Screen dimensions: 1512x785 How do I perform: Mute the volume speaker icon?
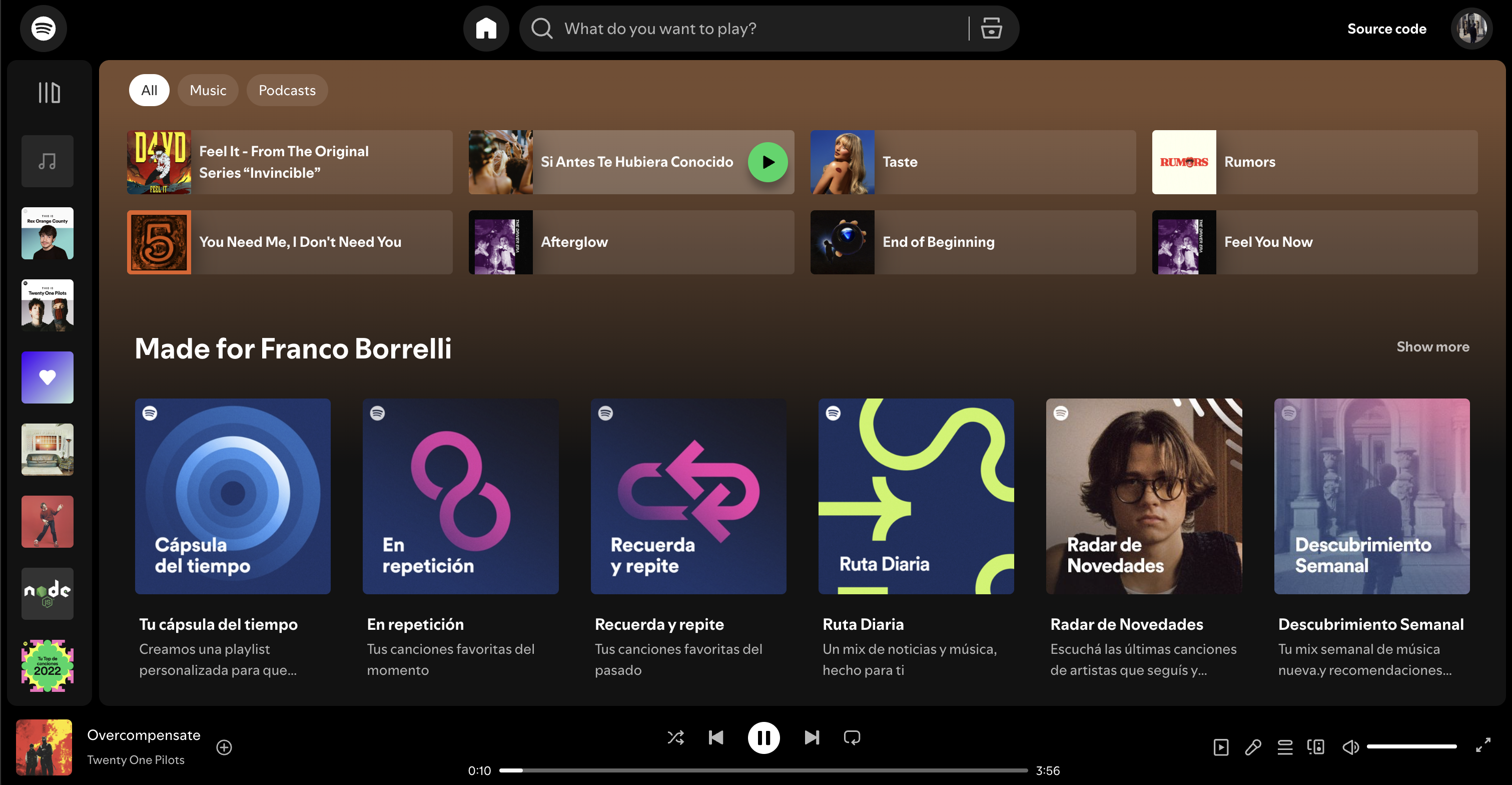click(x=1350, y=747)
